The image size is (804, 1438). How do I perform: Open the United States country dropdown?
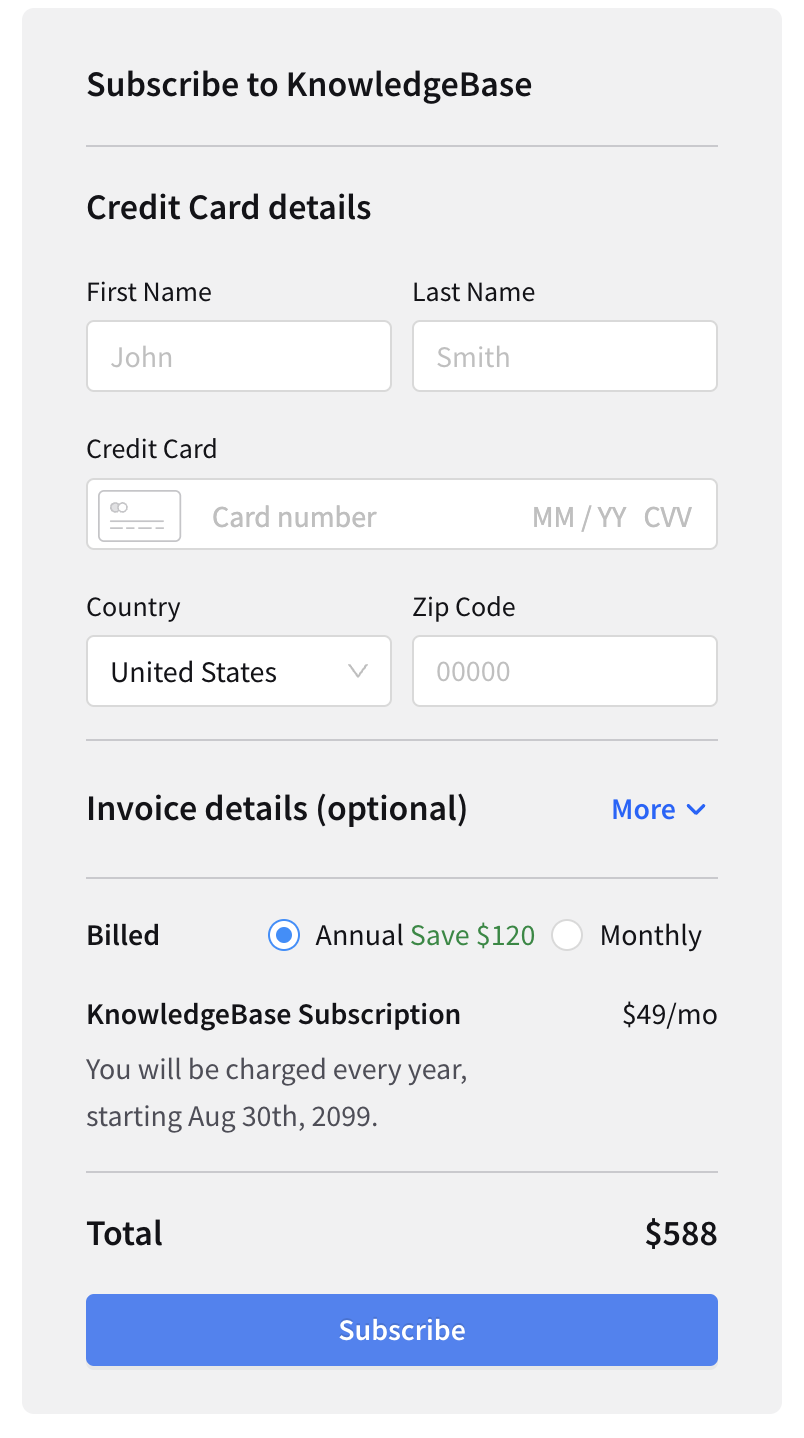pyautogui.click(x=239, y=671)
